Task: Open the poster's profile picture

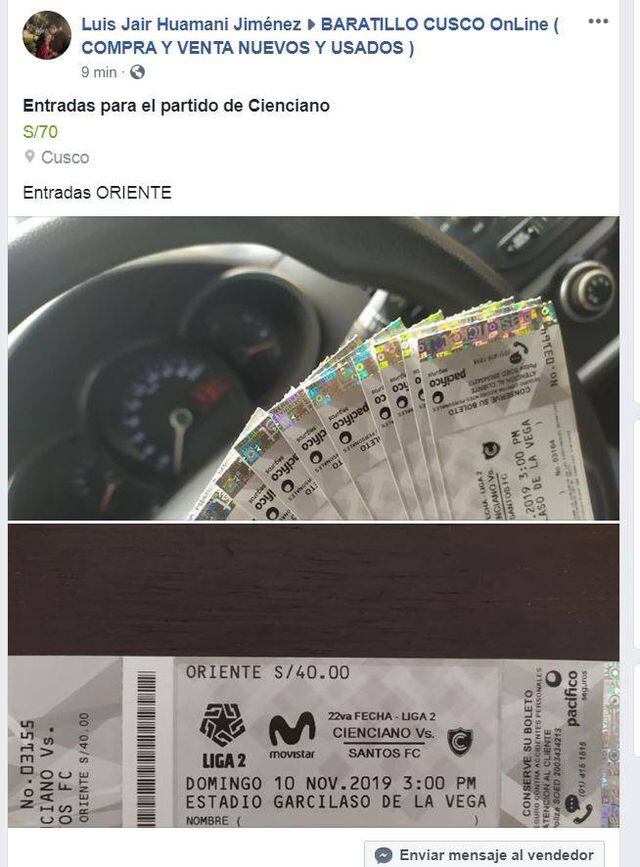Action: coord(46,35)
